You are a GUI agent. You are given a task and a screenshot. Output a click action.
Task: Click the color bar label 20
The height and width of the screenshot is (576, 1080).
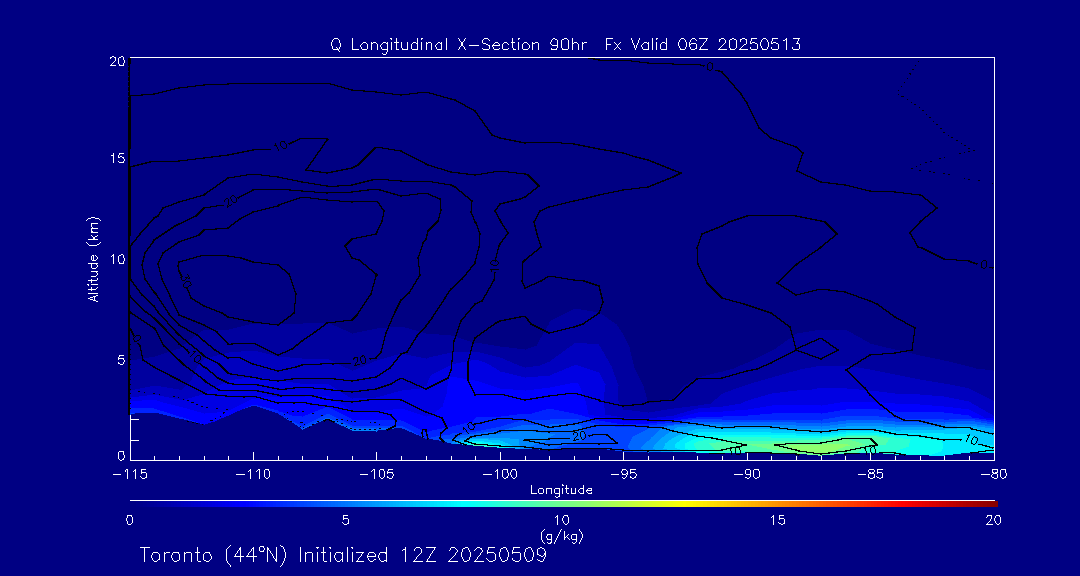[994, 521]
